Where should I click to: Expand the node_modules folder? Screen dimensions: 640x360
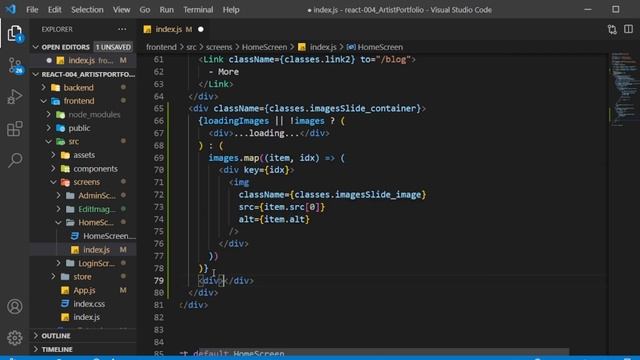click(49, 114)
